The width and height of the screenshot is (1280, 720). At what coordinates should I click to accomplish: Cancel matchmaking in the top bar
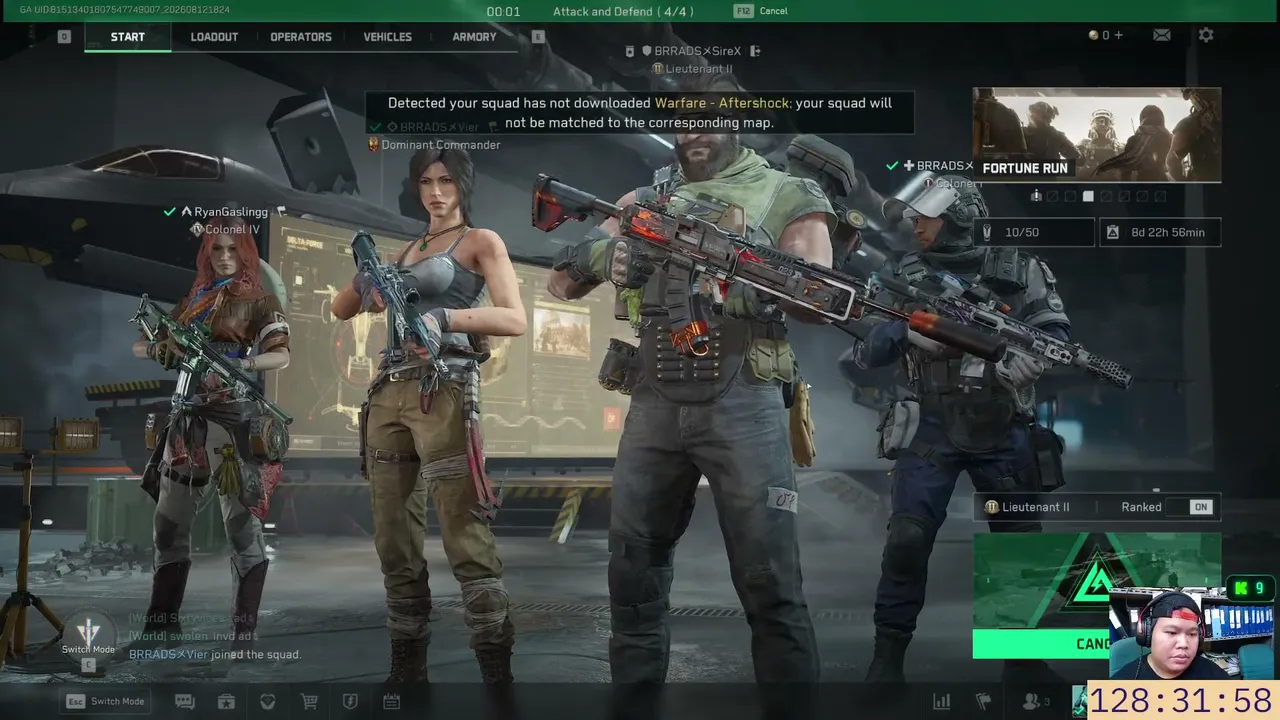tap(761, 11)
